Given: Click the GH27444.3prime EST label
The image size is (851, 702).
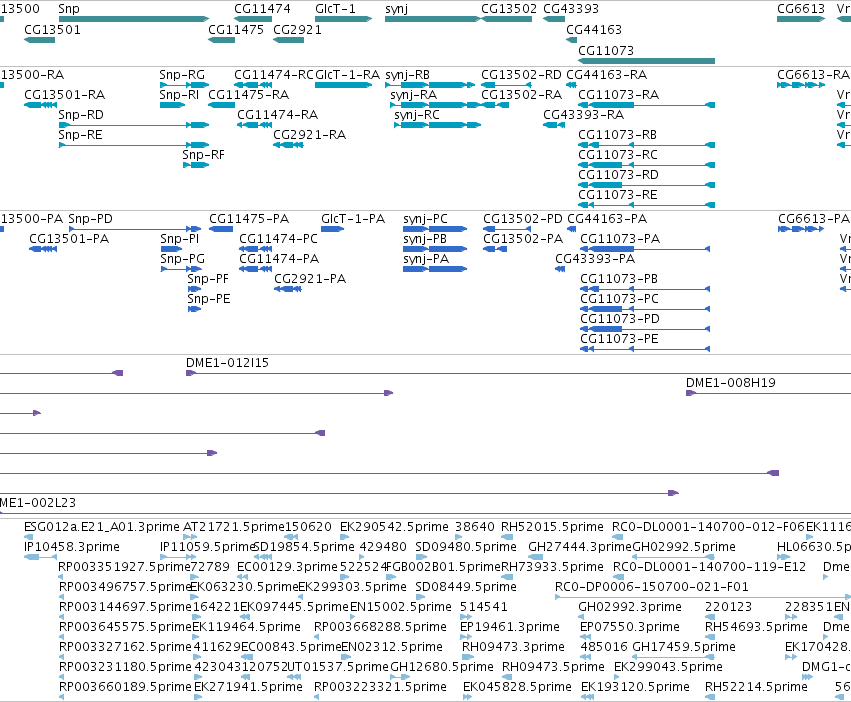Looking at the screenshot, I should (x=580, y=547).
